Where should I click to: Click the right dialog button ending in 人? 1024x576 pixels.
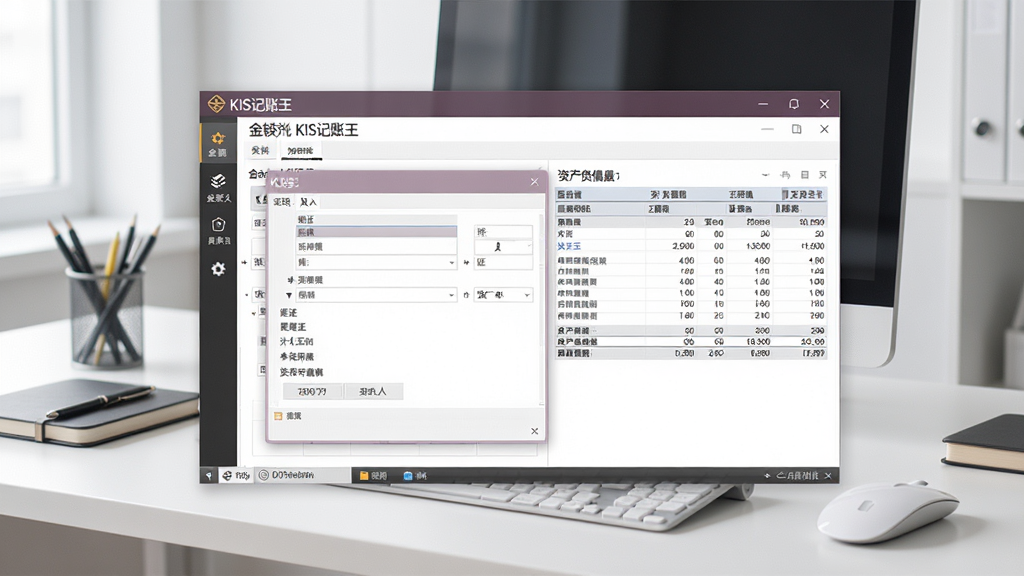coord(373,391)
